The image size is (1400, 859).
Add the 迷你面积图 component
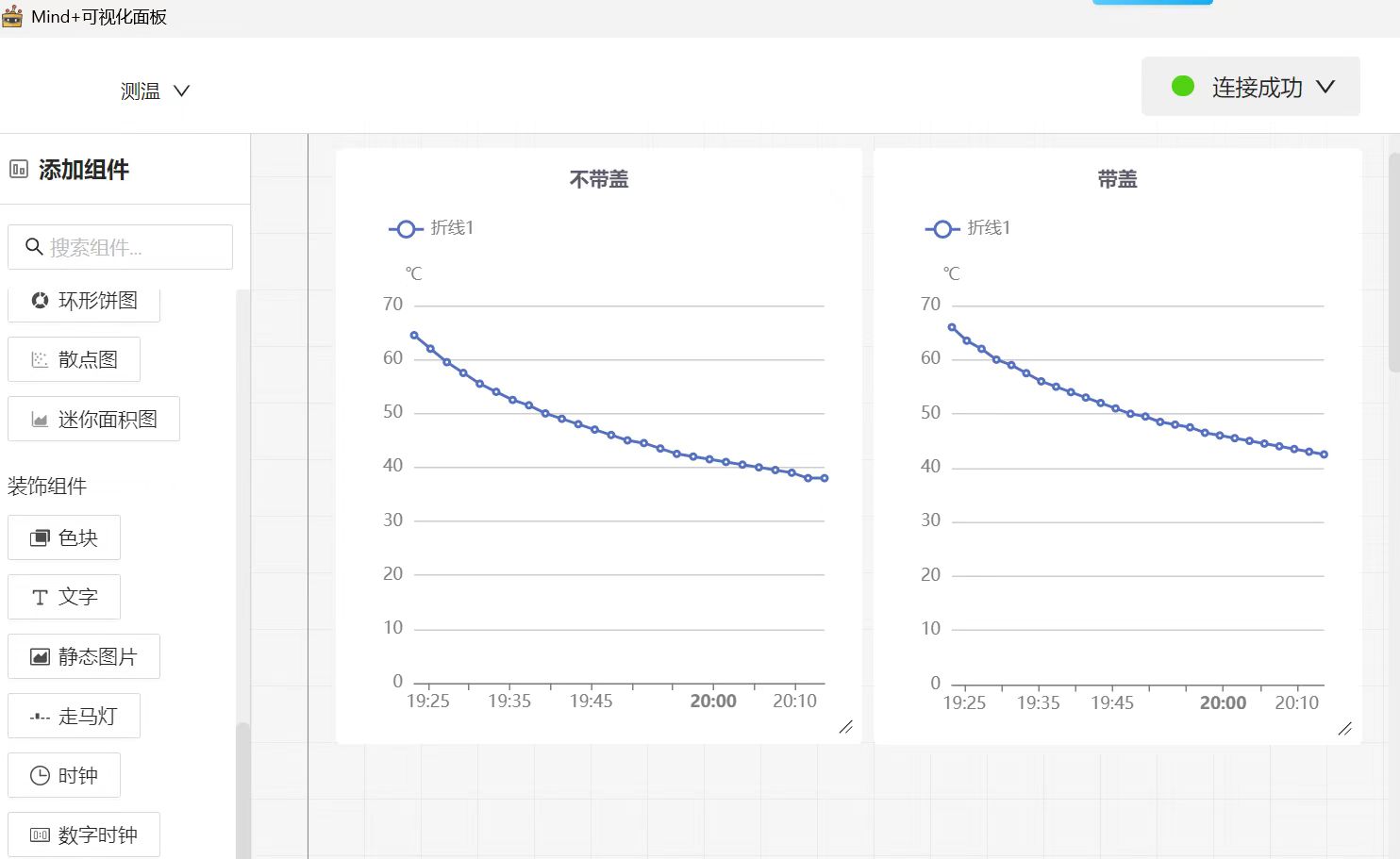tap(94, 419)
